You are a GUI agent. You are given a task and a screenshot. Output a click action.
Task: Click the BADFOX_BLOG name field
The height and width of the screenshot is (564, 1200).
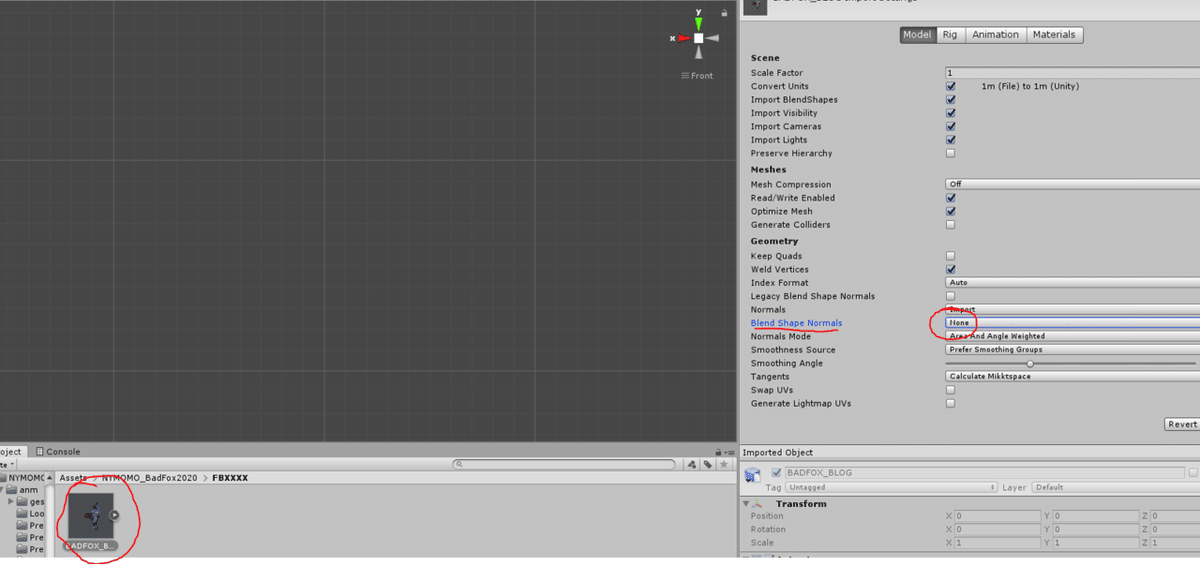(984, 472)
